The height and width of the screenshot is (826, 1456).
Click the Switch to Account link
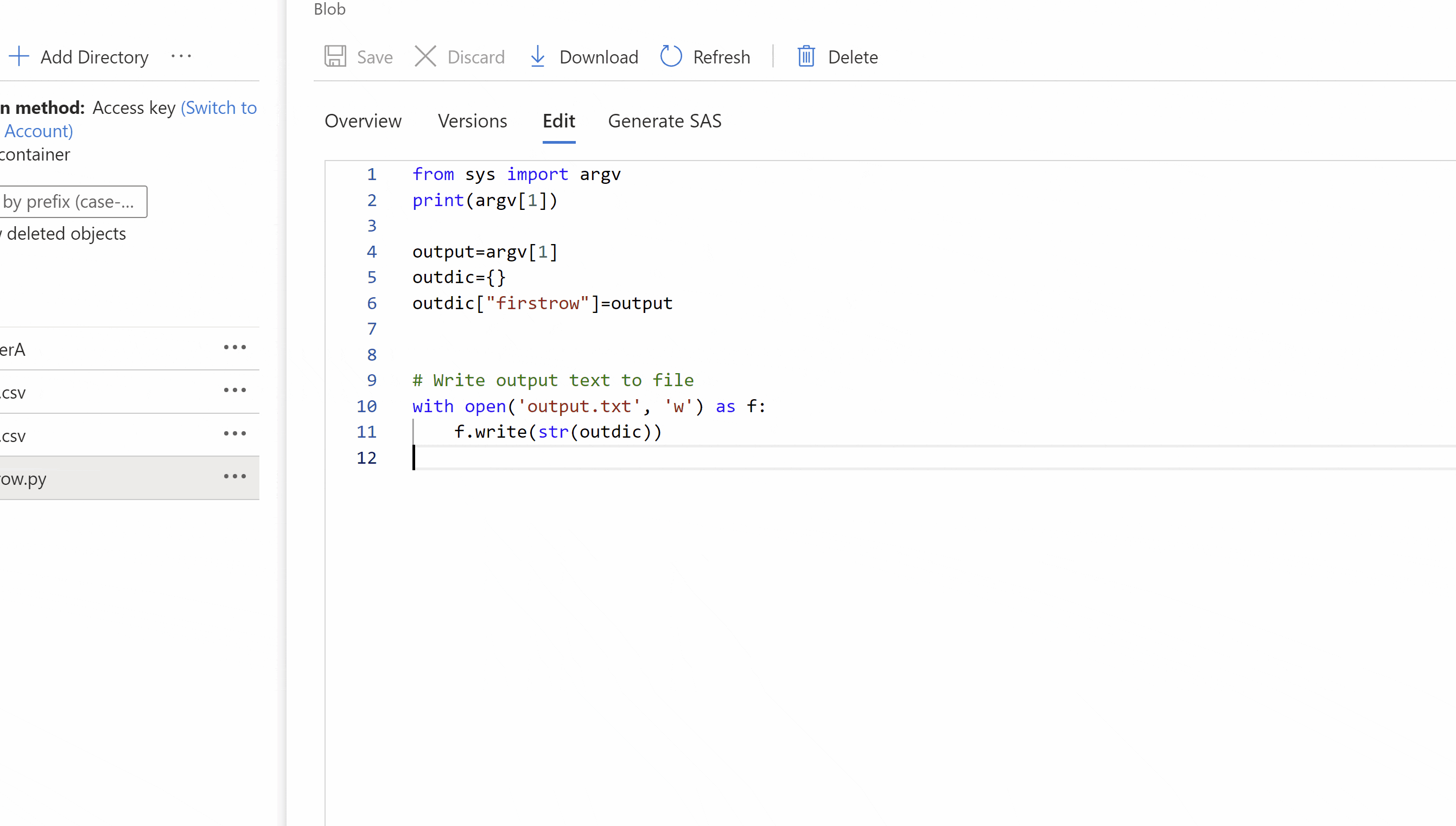218,108
